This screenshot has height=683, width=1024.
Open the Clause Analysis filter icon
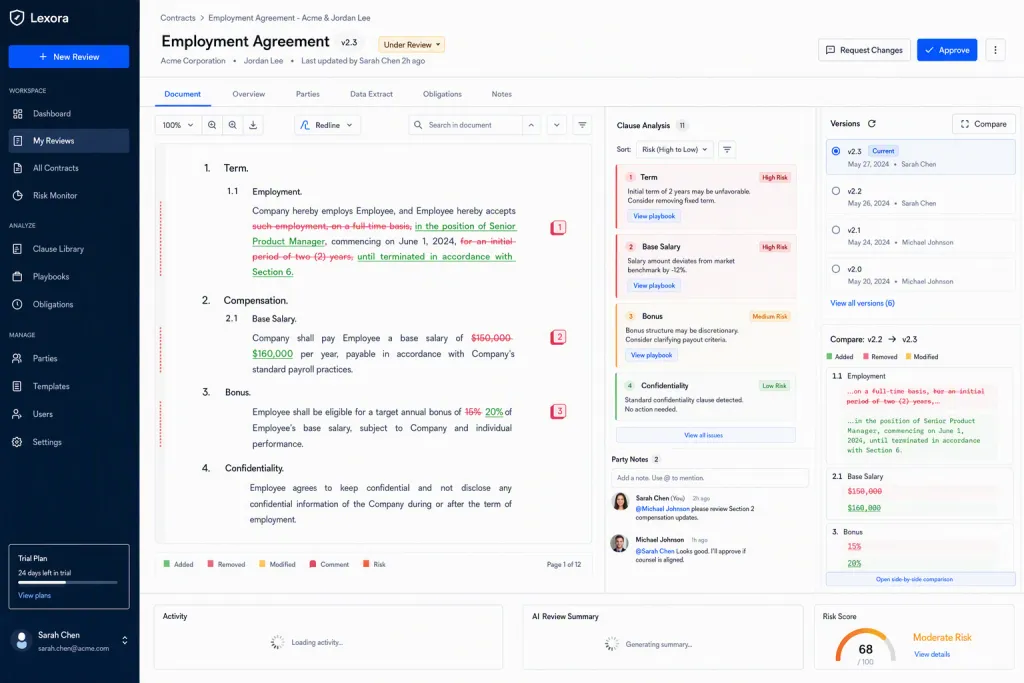click(727, 150)
